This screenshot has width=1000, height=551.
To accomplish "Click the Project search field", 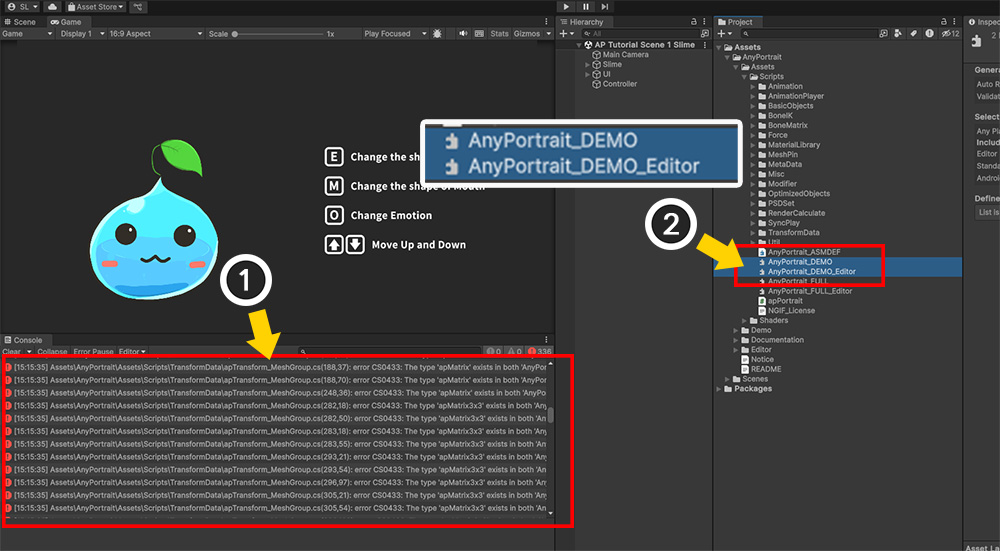I will [x=809, y=34].
